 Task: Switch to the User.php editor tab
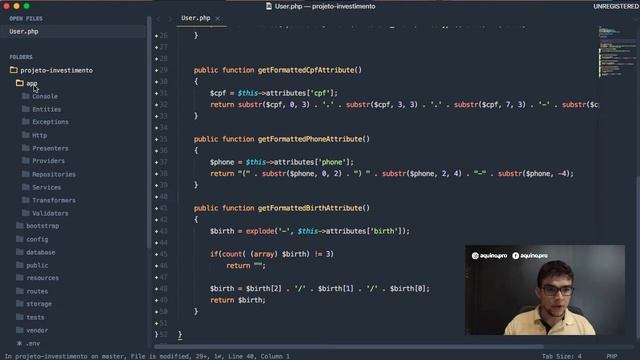(196, 18)
